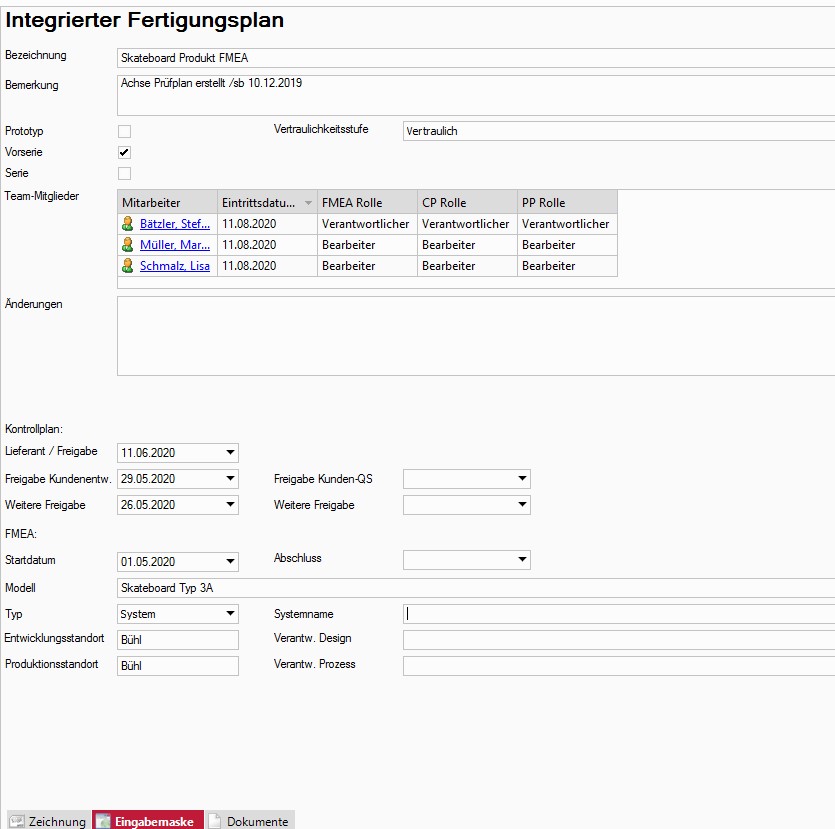Image resolution: width=835 pixels, height=829 pixels.
Task: Click the Modell field Skateboard Typ 3A
Action: pos(476,588)
